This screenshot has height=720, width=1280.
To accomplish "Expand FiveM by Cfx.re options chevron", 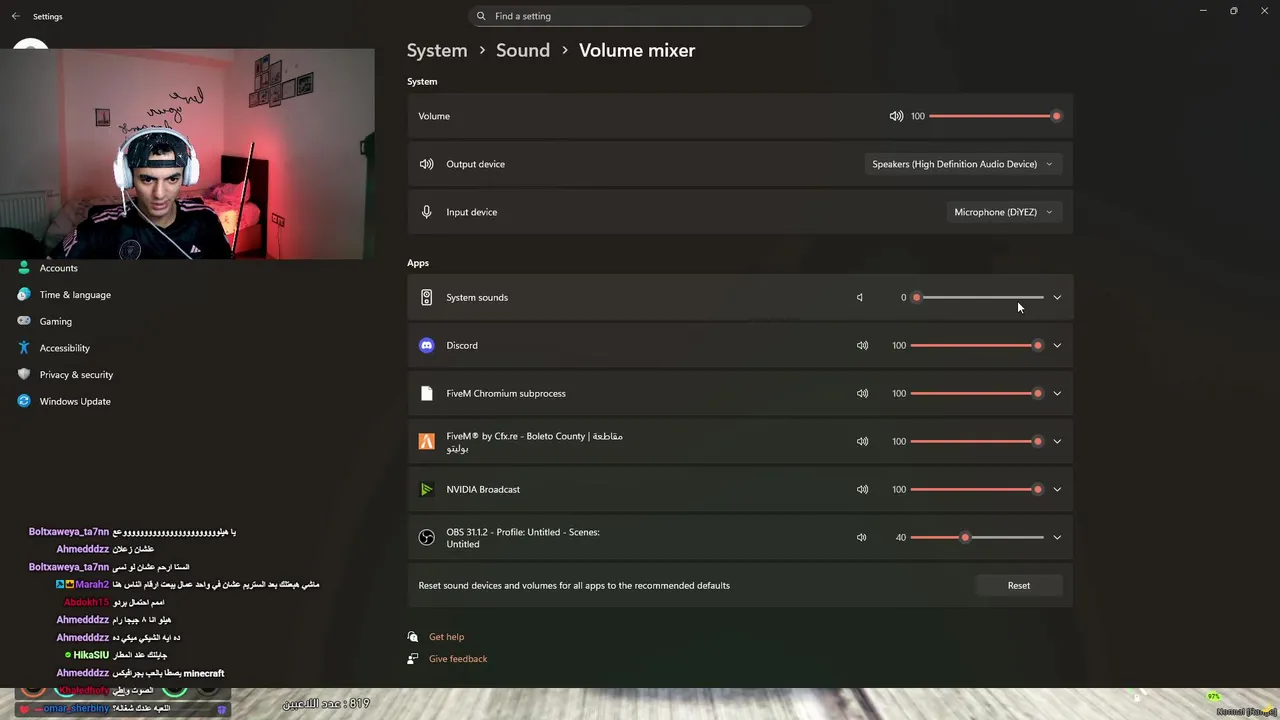I will pyautogui.click(x=1057, y=441).
